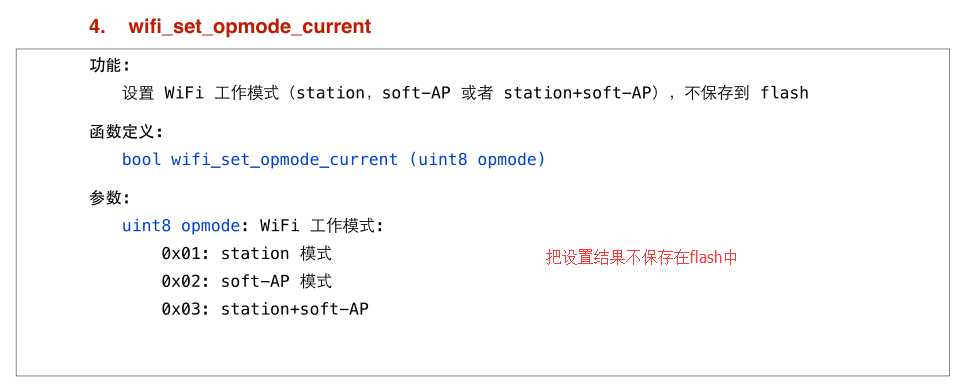Click the 0x02 value

(181, 282)
